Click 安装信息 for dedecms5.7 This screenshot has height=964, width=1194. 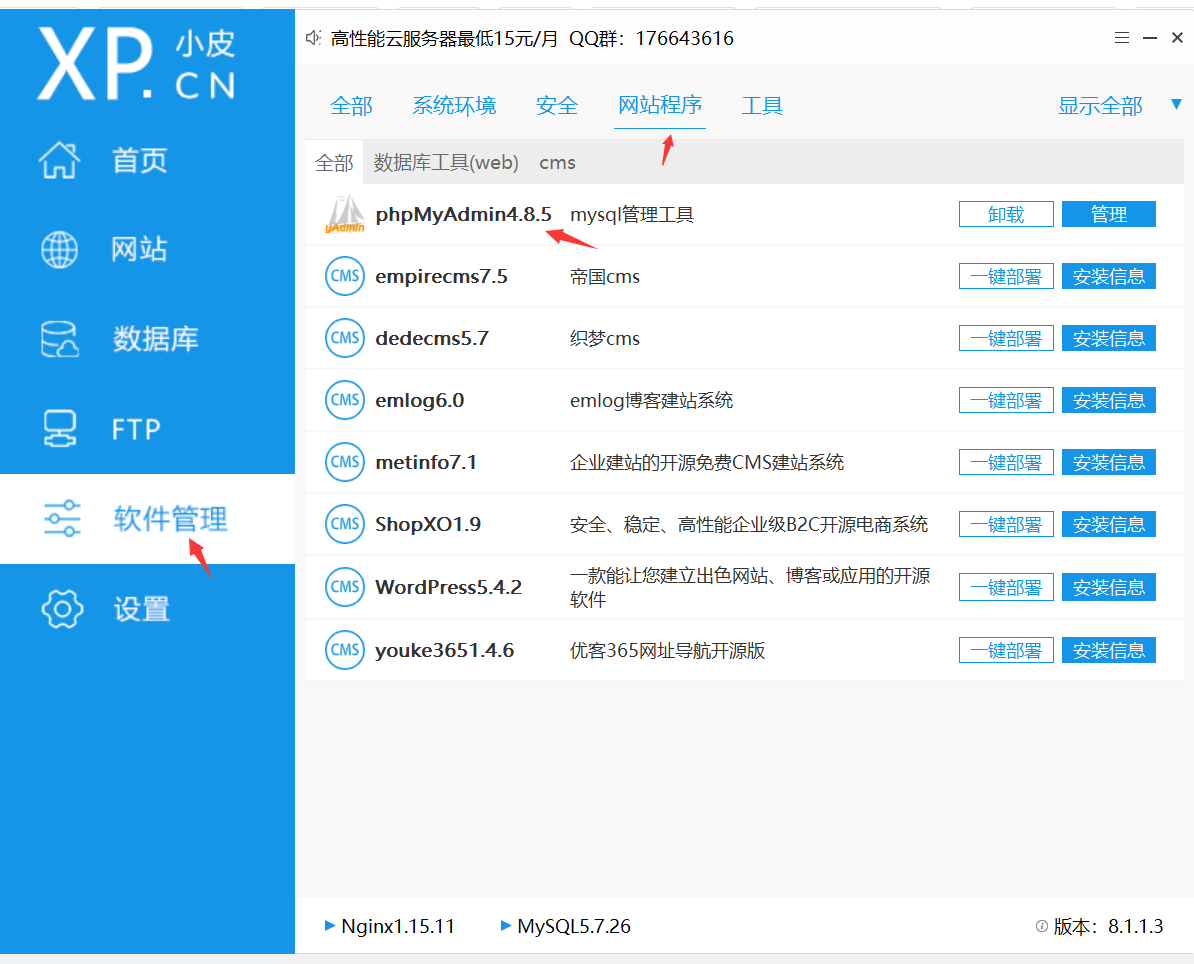[1109, 338]
